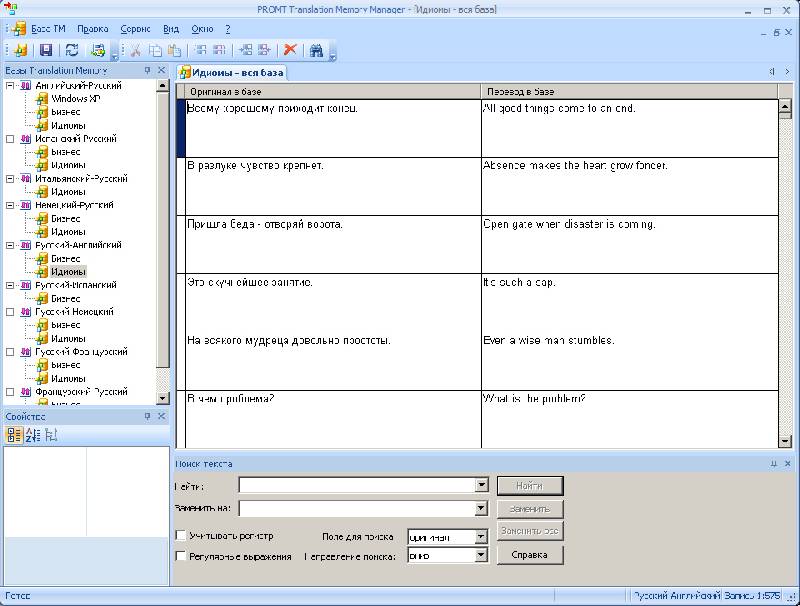Open the Поле для поиска dropdown
The width and height of the screenshot is (800, 606).
coord(481,537)
